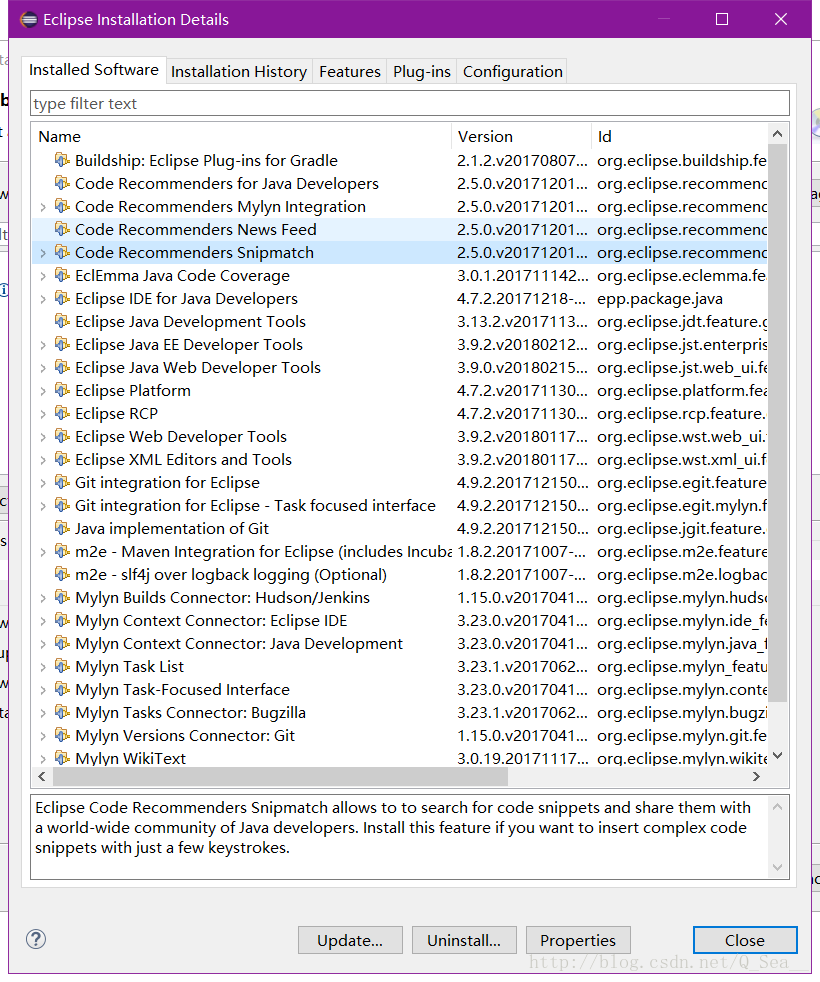Expand EclEmma Java Code Coverage node

(43, 276)
